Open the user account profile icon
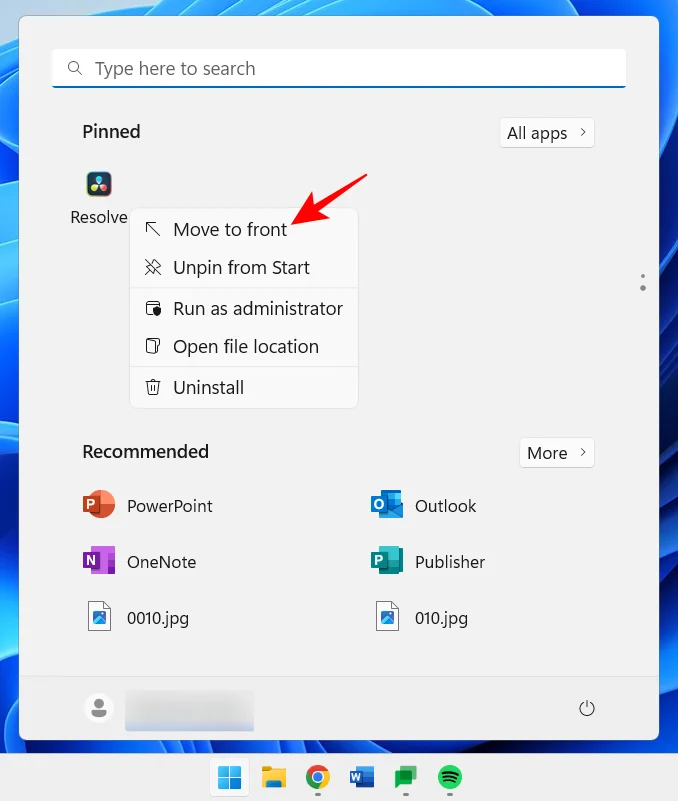 click(99, 708)
